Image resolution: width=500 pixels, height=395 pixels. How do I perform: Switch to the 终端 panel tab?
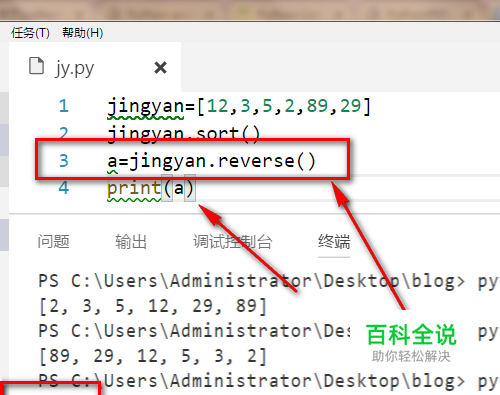tap(334, 241)
